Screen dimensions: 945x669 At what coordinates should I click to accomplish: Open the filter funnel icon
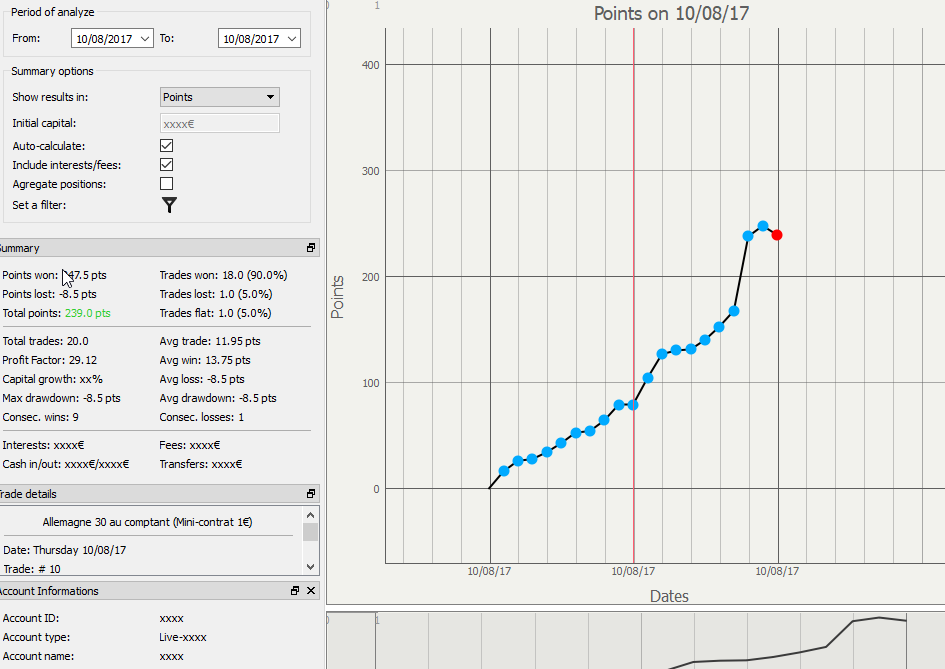coord(169,205)
